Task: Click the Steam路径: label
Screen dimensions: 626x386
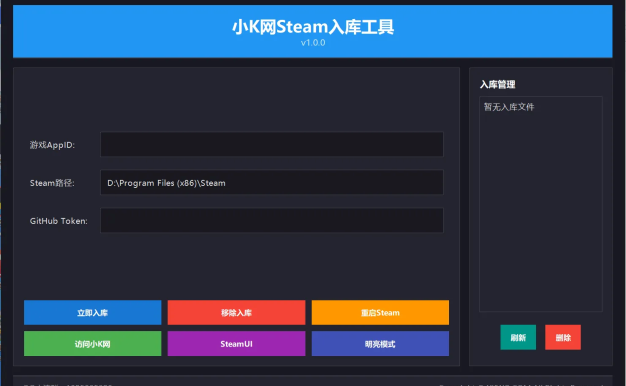Action: click(52, 183)
